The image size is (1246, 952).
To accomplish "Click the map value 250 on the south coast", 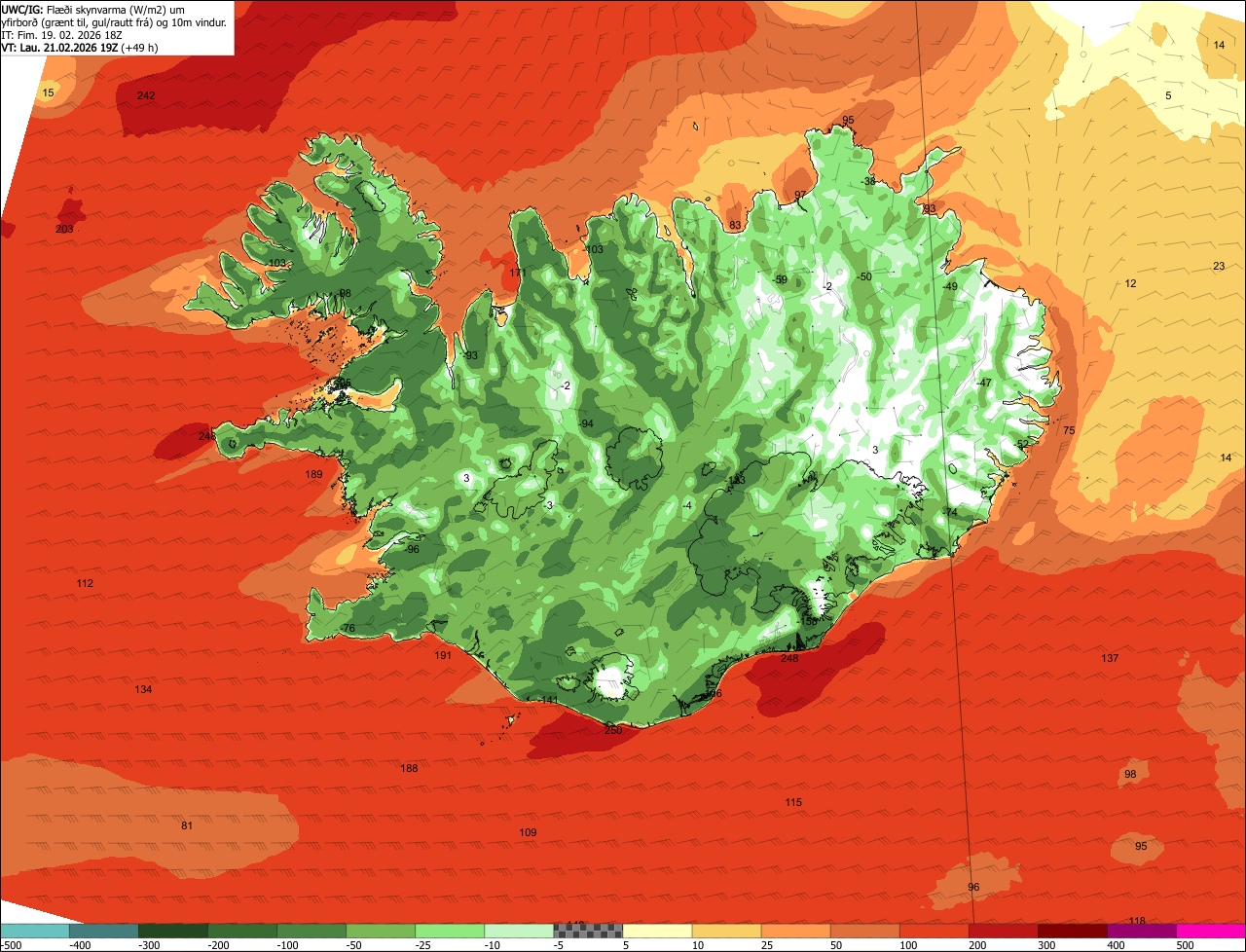I will point(612,730).
